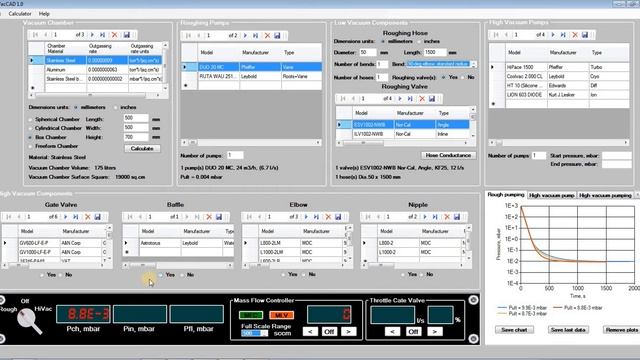Delete the selected Roughing Valve record
This screenshot has width=640, height=360.
pyautogui.click(x=422, y=99)
